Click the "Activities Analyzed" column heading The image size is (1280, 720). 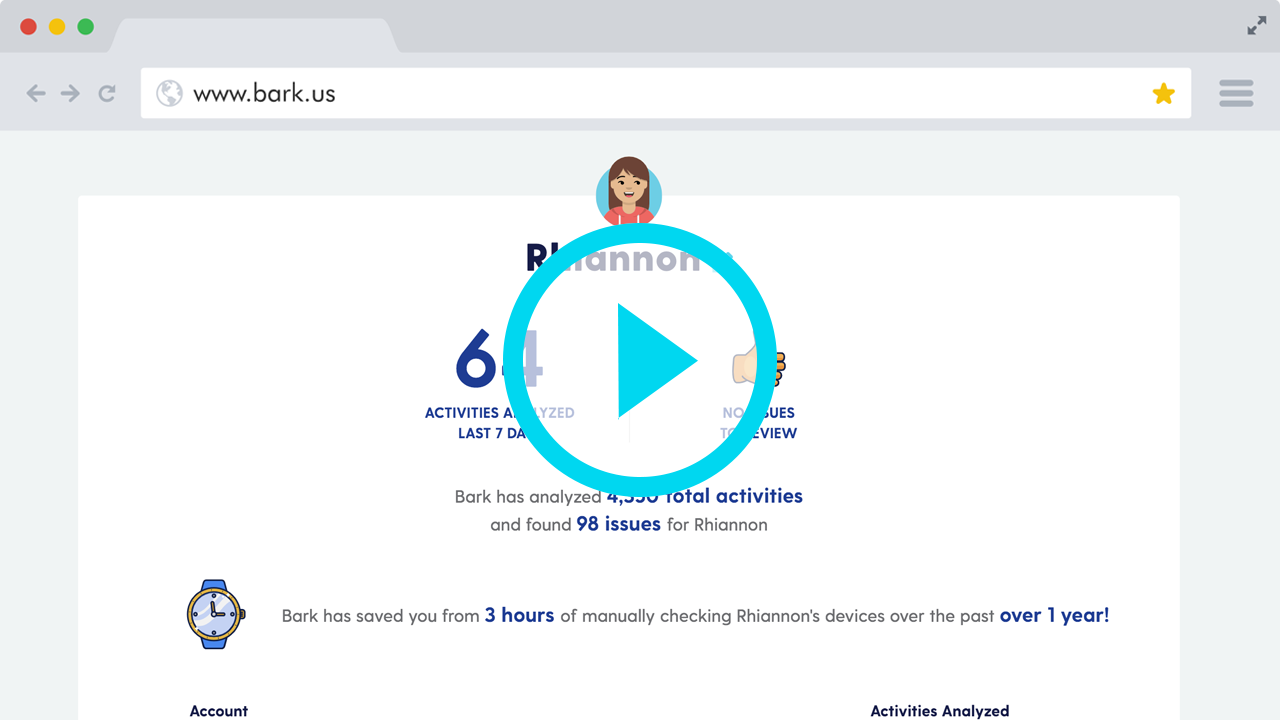[939, 711]
